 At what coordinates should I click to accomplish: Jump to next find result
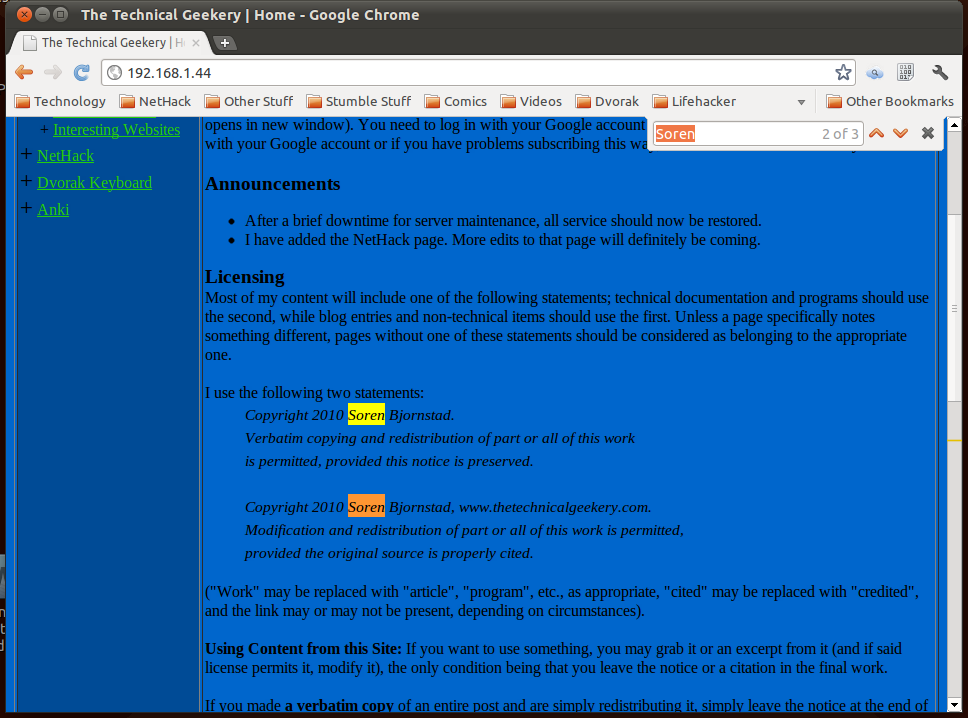(901, 133)
